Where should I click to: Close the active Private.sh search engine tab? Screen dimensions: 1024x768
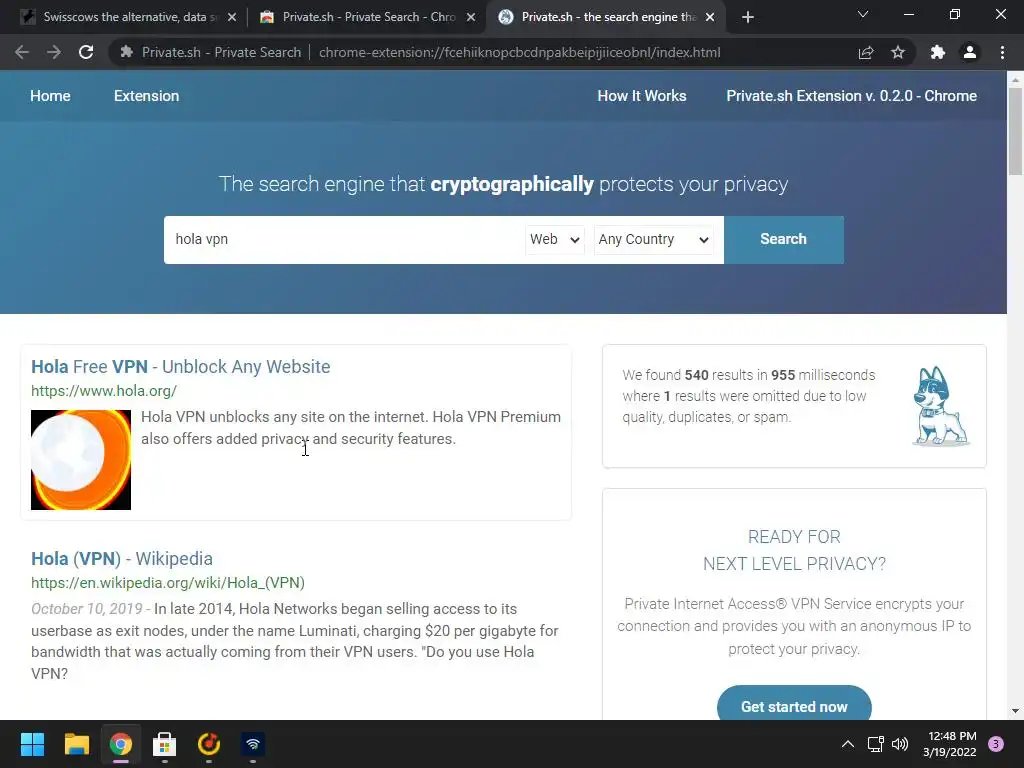click(710, 18)
